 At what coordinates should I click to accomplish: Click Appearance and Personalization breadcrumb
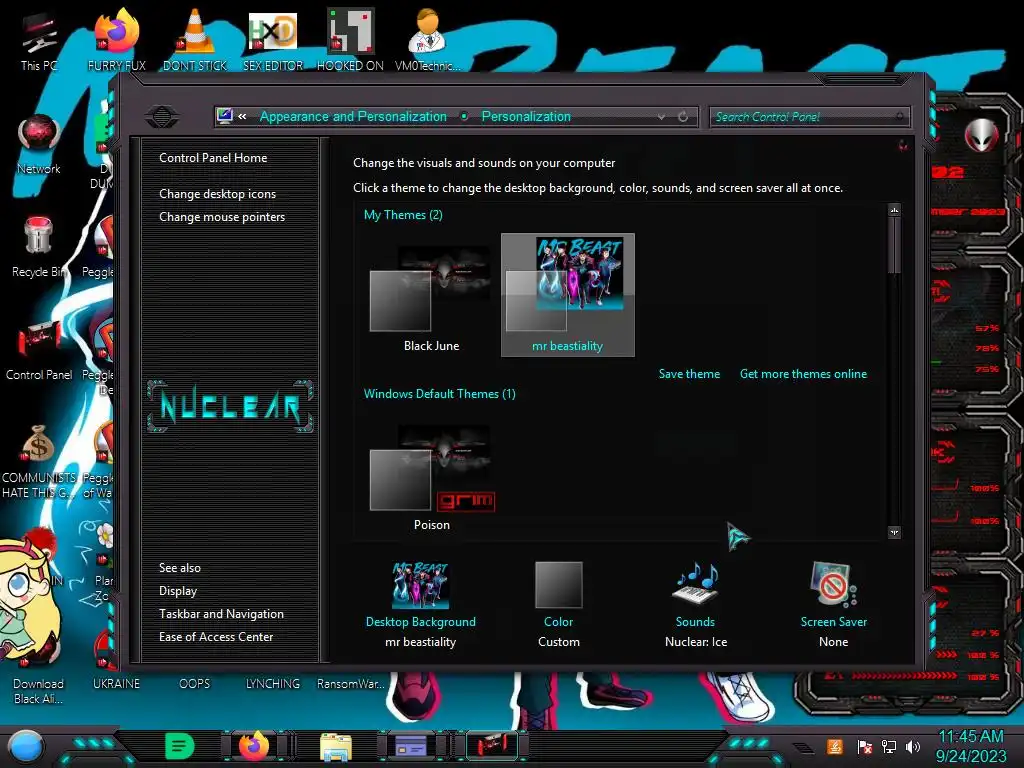[x=353, y=116]
